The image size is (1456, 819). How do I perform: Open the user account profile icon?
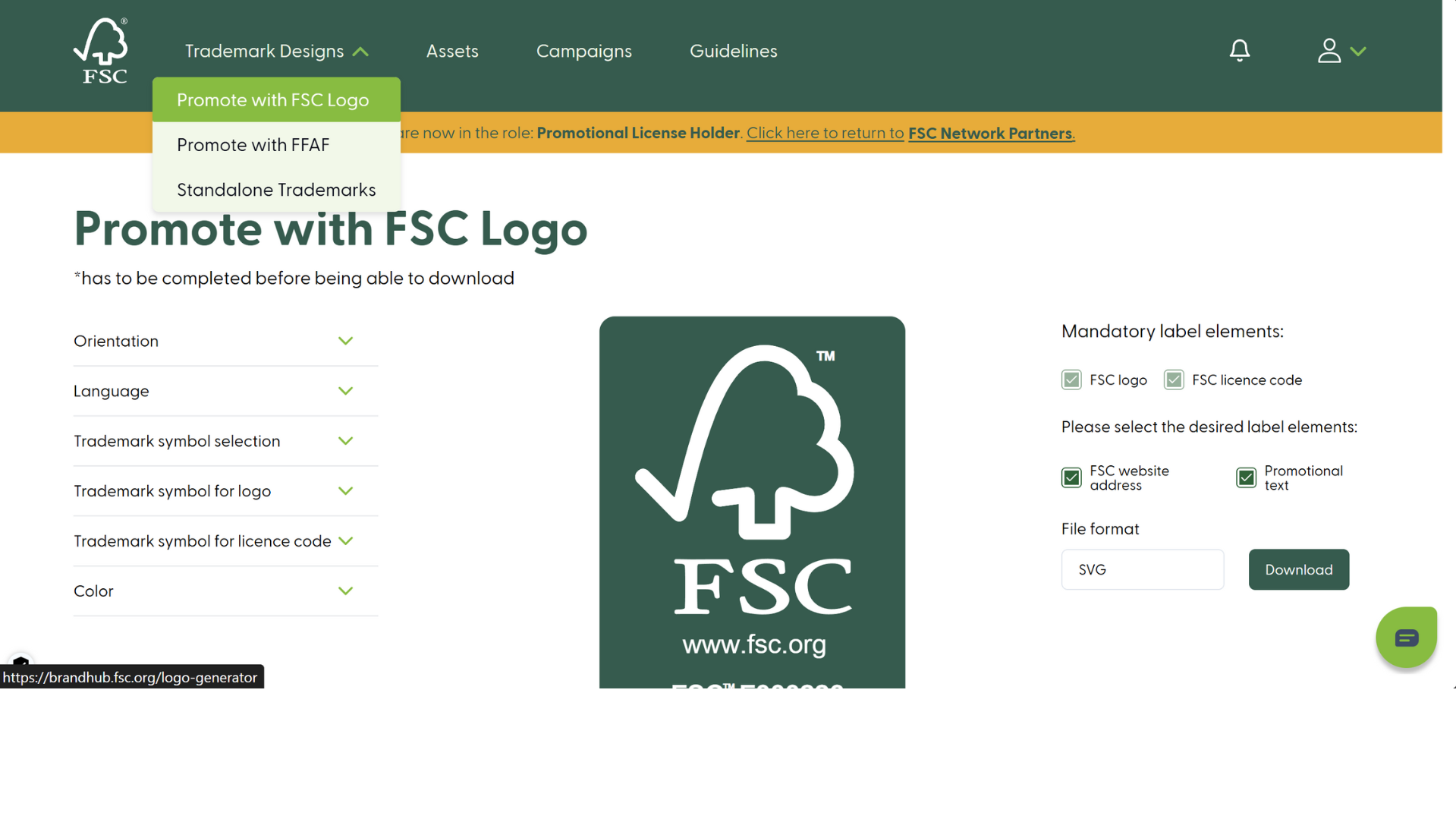1329,51
